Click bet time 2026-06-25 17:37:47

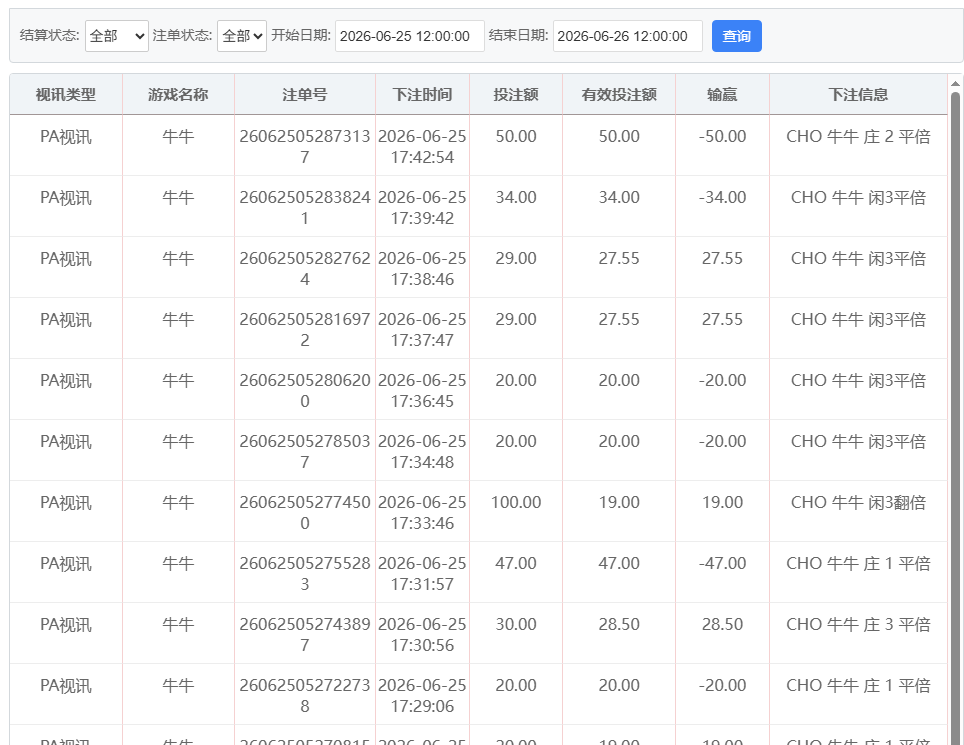point(422,329)
